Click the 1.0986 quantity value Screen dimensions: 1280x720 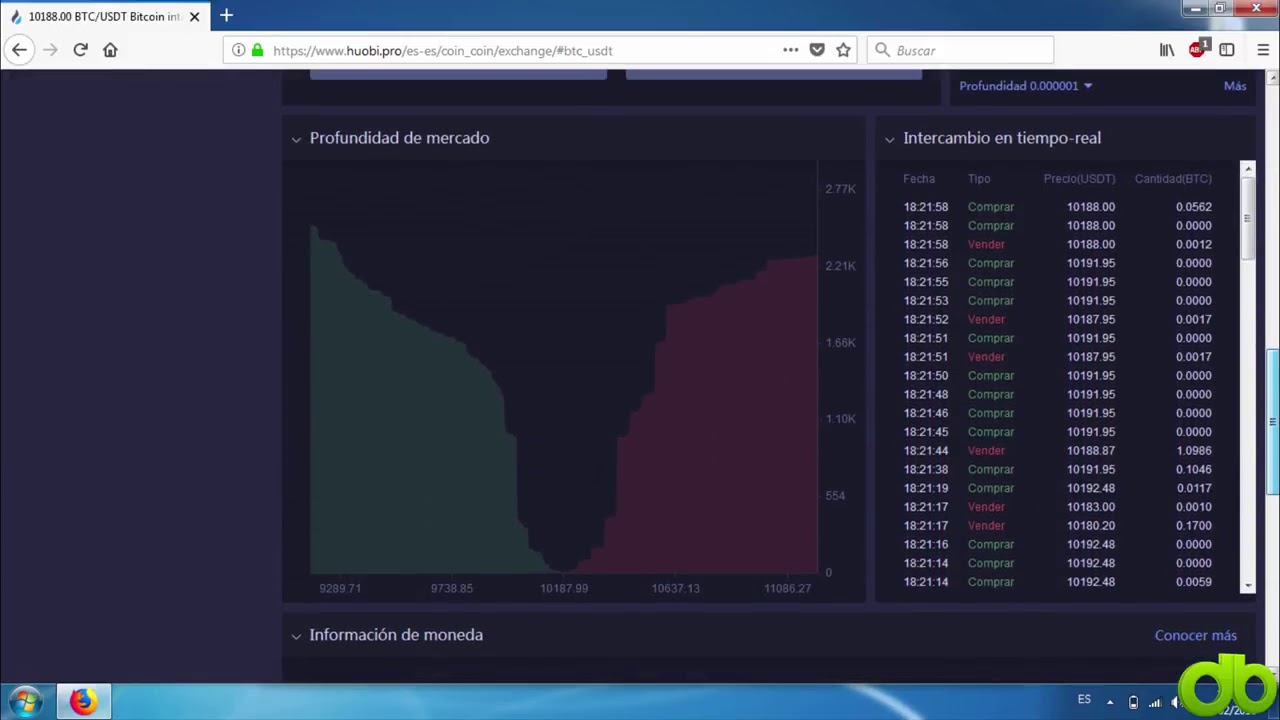coord(1194,451)
